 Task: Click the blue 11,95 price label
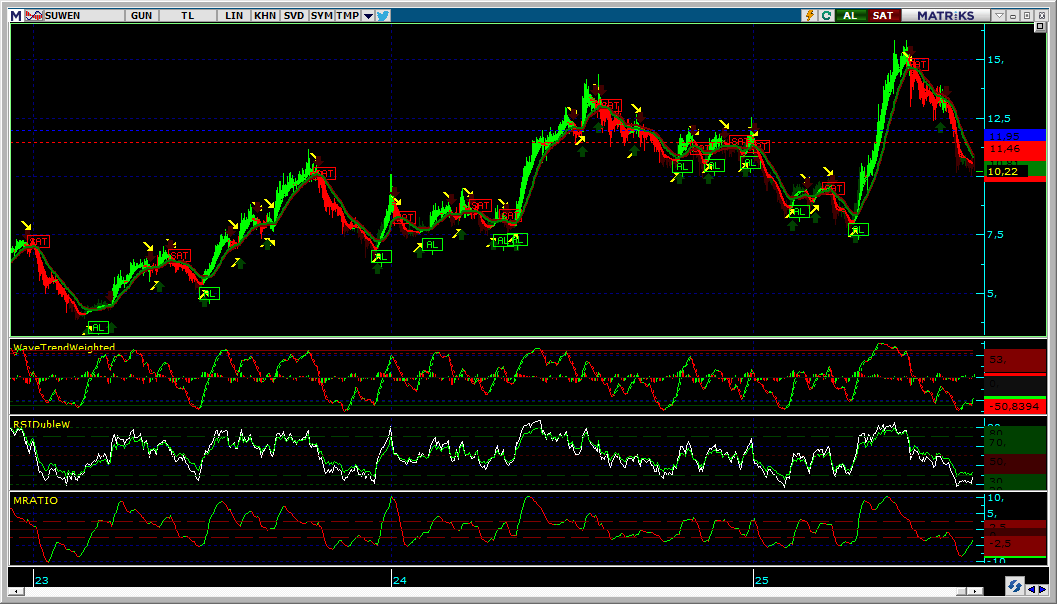point(1015,135)
